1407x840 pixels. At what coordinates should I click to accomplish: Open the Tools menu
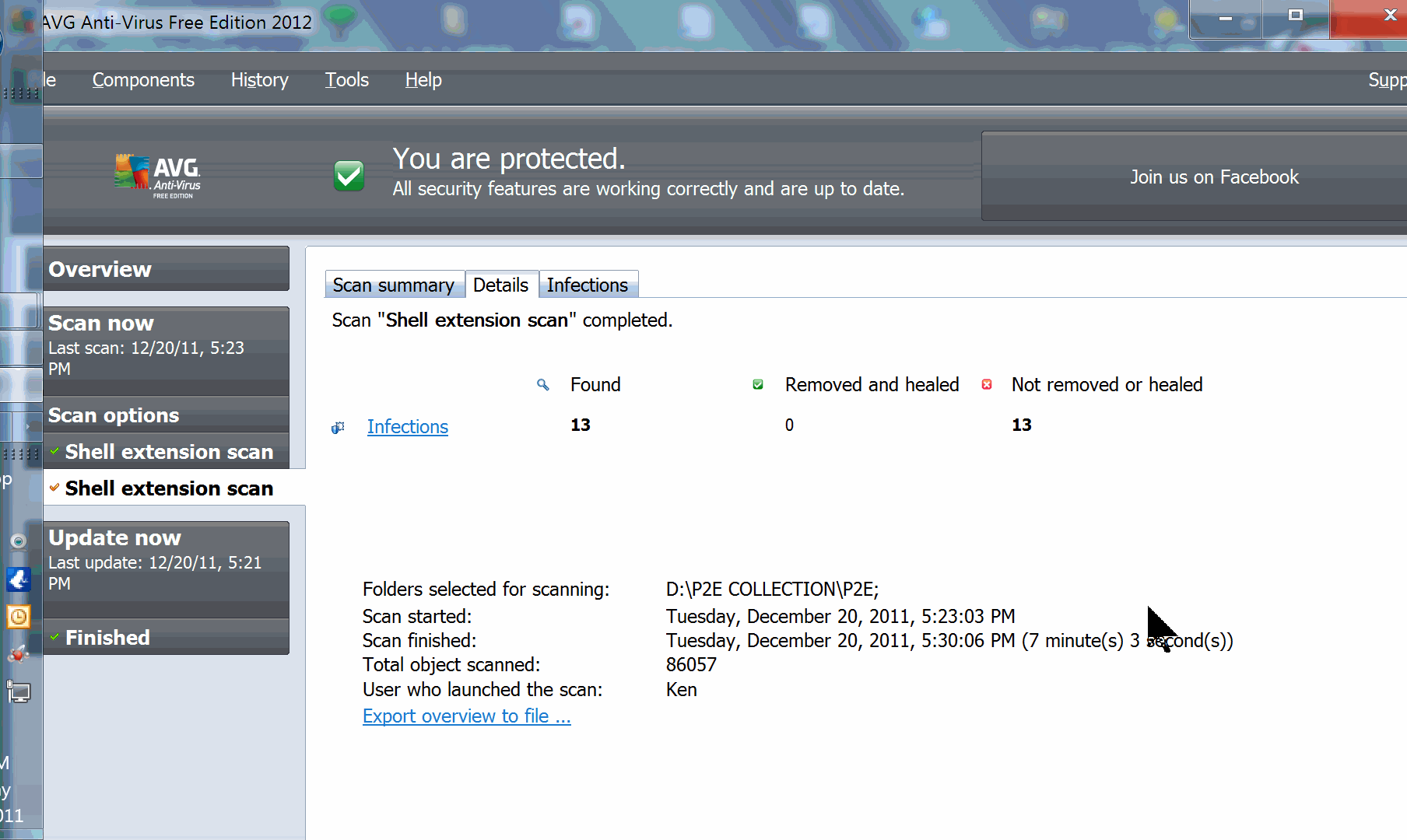pyautogui.click(x=346, y=80)
